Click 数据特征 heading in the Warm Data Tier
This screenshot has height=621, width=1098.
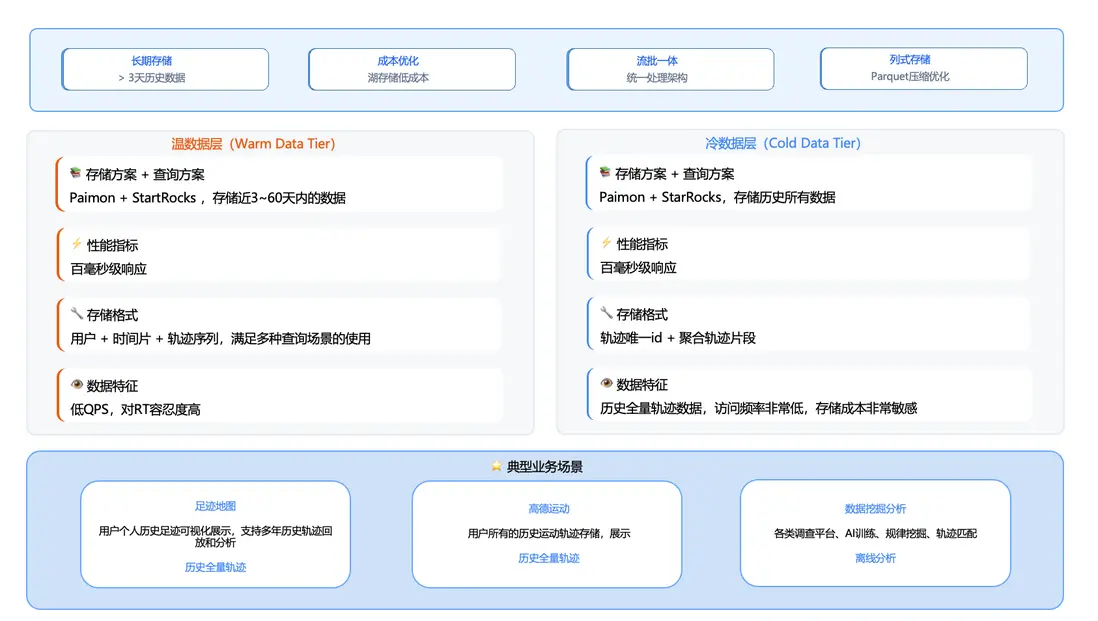tap(112, 386)
